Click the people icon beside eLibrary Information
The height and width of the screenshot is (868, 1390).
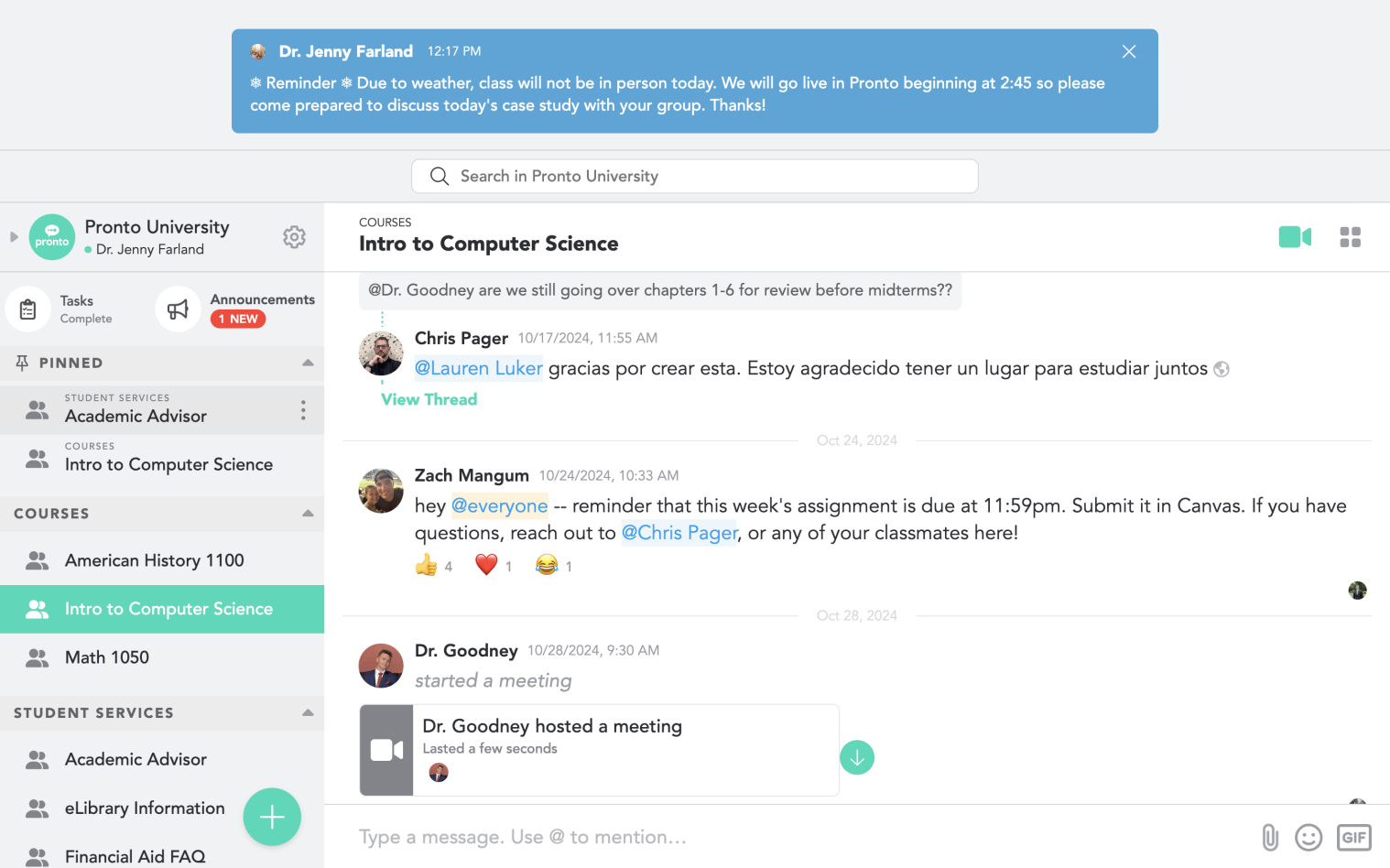pyautogui.click(x=38, y=808)
